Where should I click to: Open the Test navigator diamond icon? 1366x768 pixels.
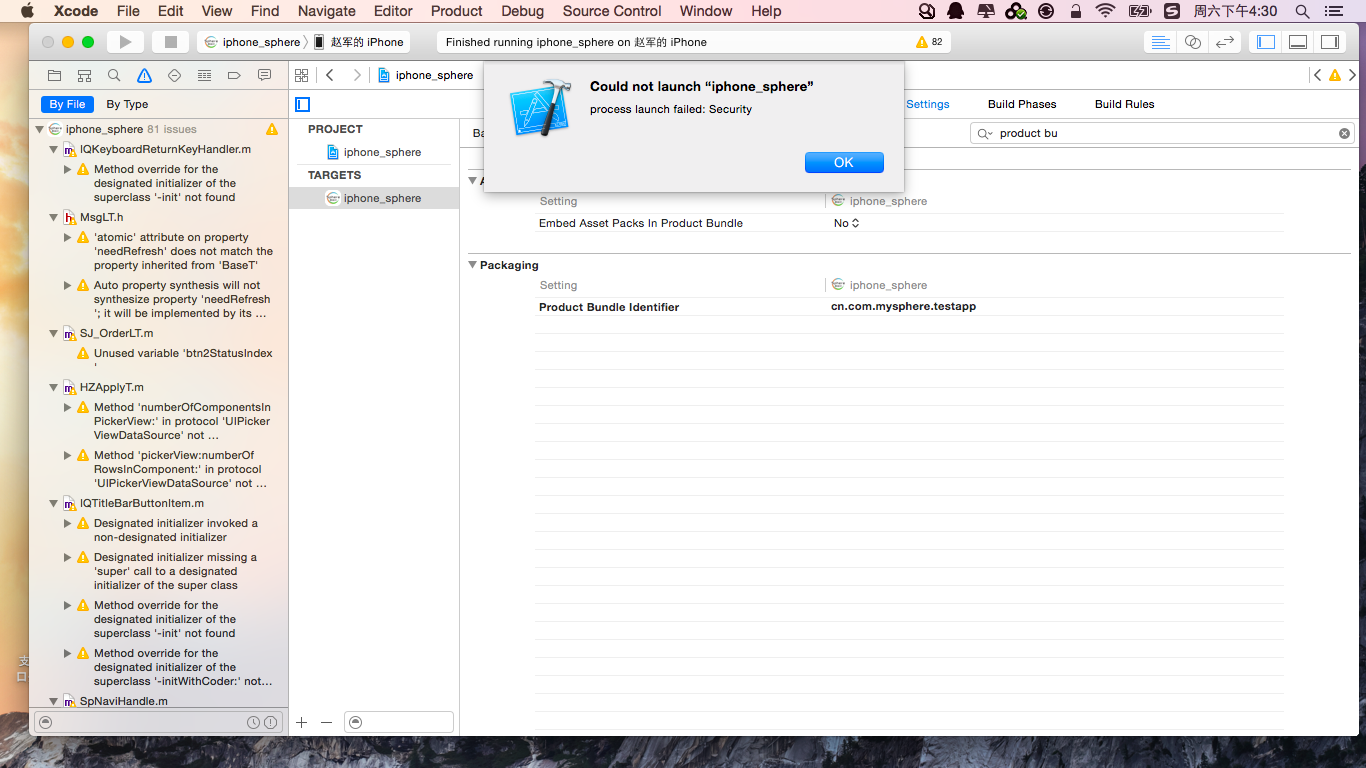click(174, 75)
